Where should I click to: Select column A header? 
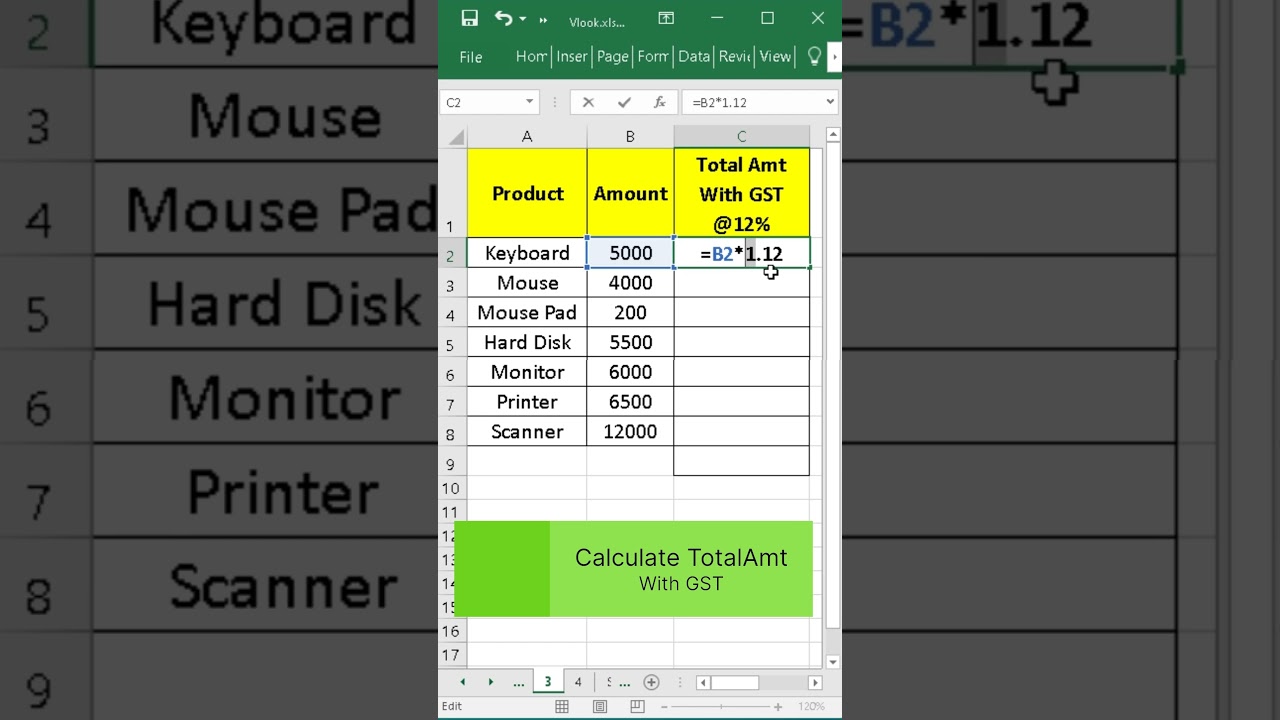[x=527, y=137]
